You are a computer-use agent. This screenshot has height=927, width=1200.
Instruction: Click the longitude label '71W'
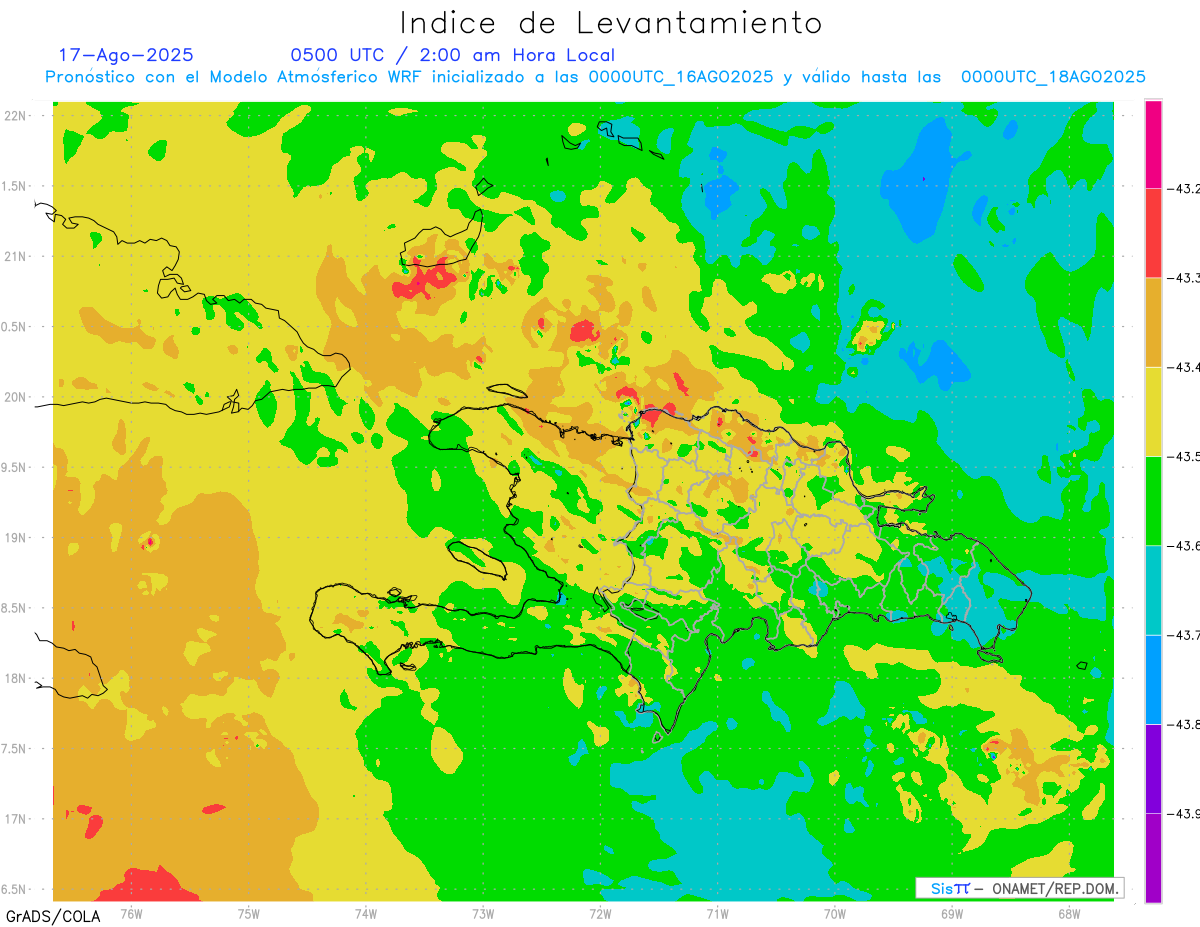717,913
